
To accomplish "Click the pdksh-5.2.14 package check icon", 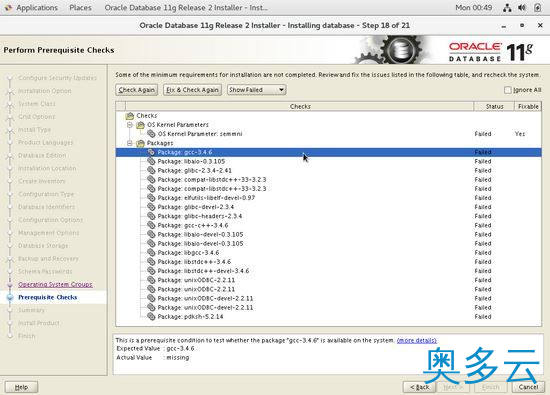I will coord(151,316).
